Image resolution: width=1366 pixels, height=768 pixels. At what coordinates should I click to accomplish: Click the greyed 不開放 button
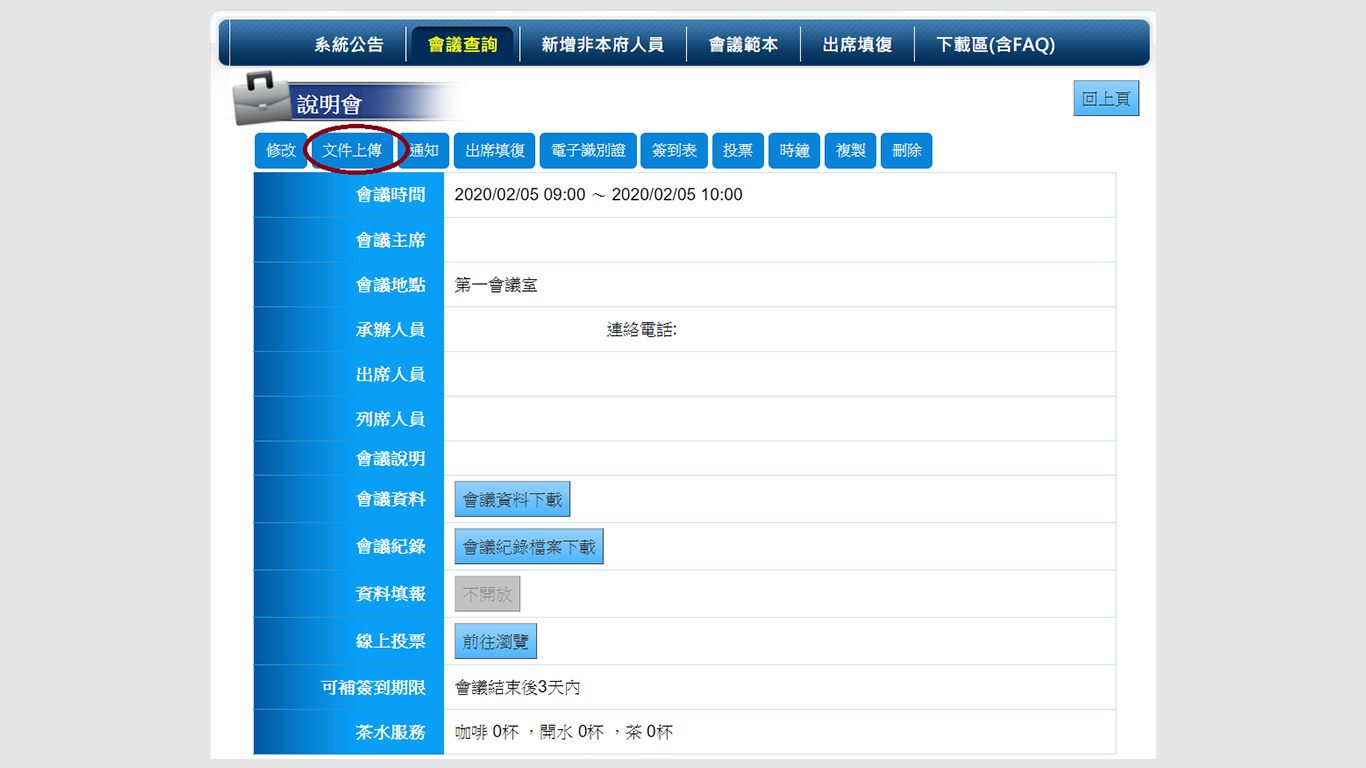(487, 594)
